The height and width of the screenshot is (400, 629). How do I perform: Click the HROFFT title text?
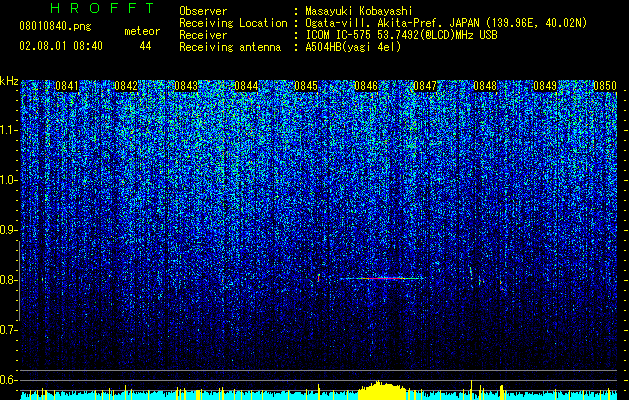click(x=102, y=8)
